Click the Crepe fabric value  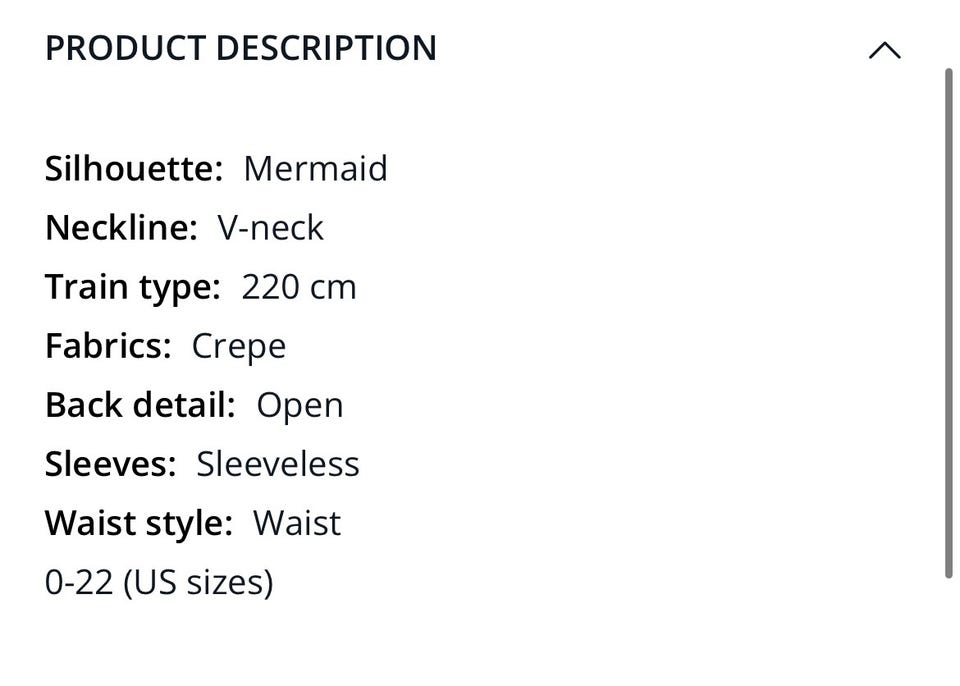pos(239,346)
